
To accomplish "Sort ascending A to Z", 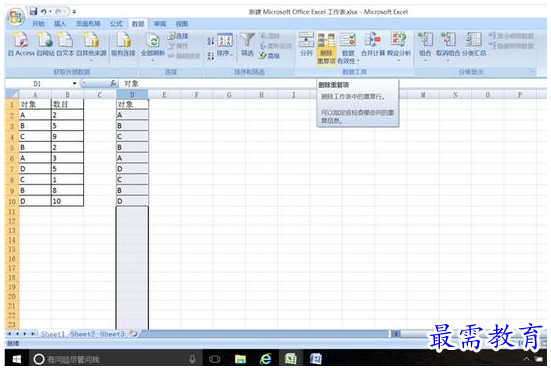I will (x=210, y=41).
